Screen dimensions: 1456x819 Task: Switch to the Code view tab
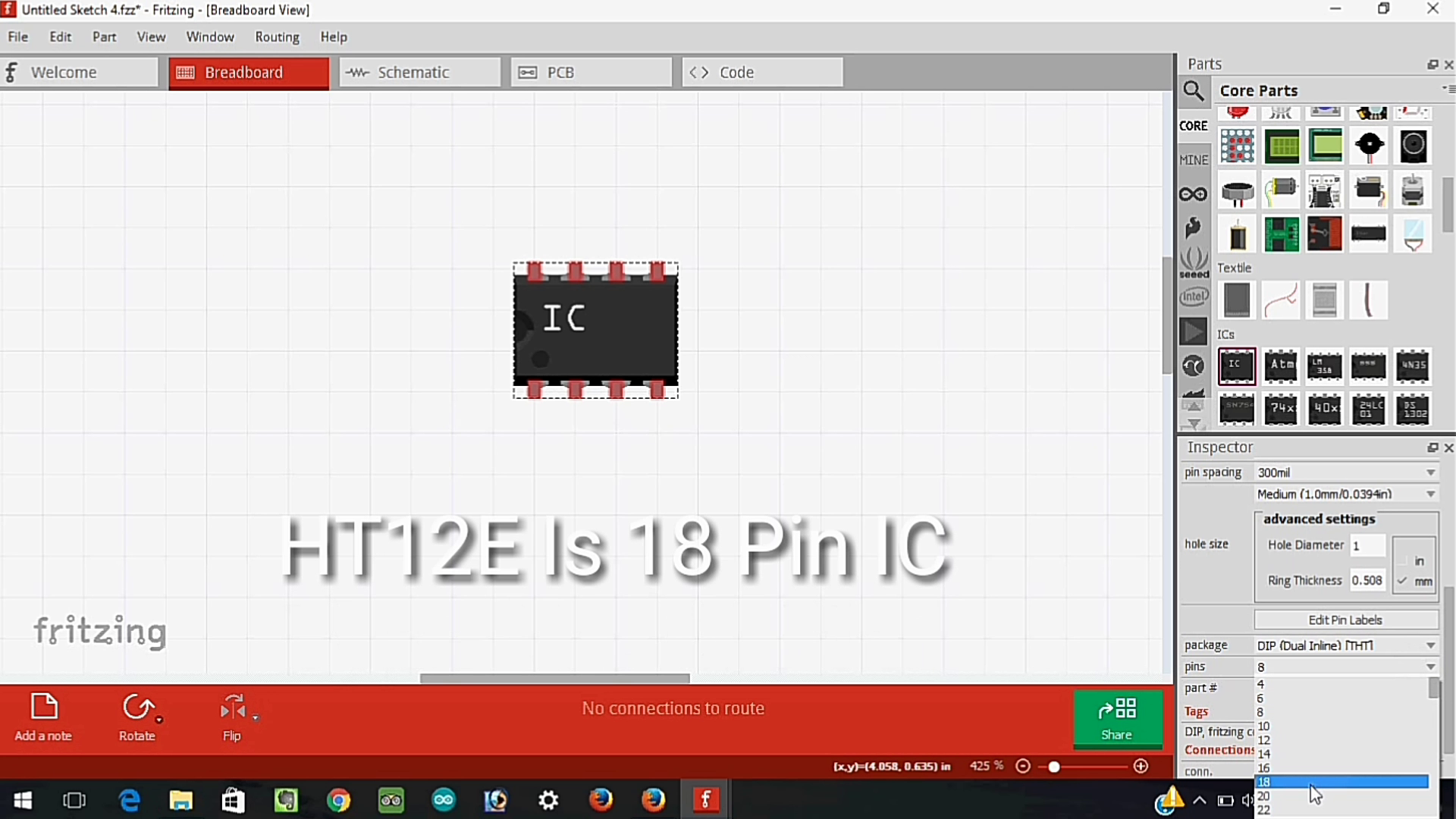point(762,72)
